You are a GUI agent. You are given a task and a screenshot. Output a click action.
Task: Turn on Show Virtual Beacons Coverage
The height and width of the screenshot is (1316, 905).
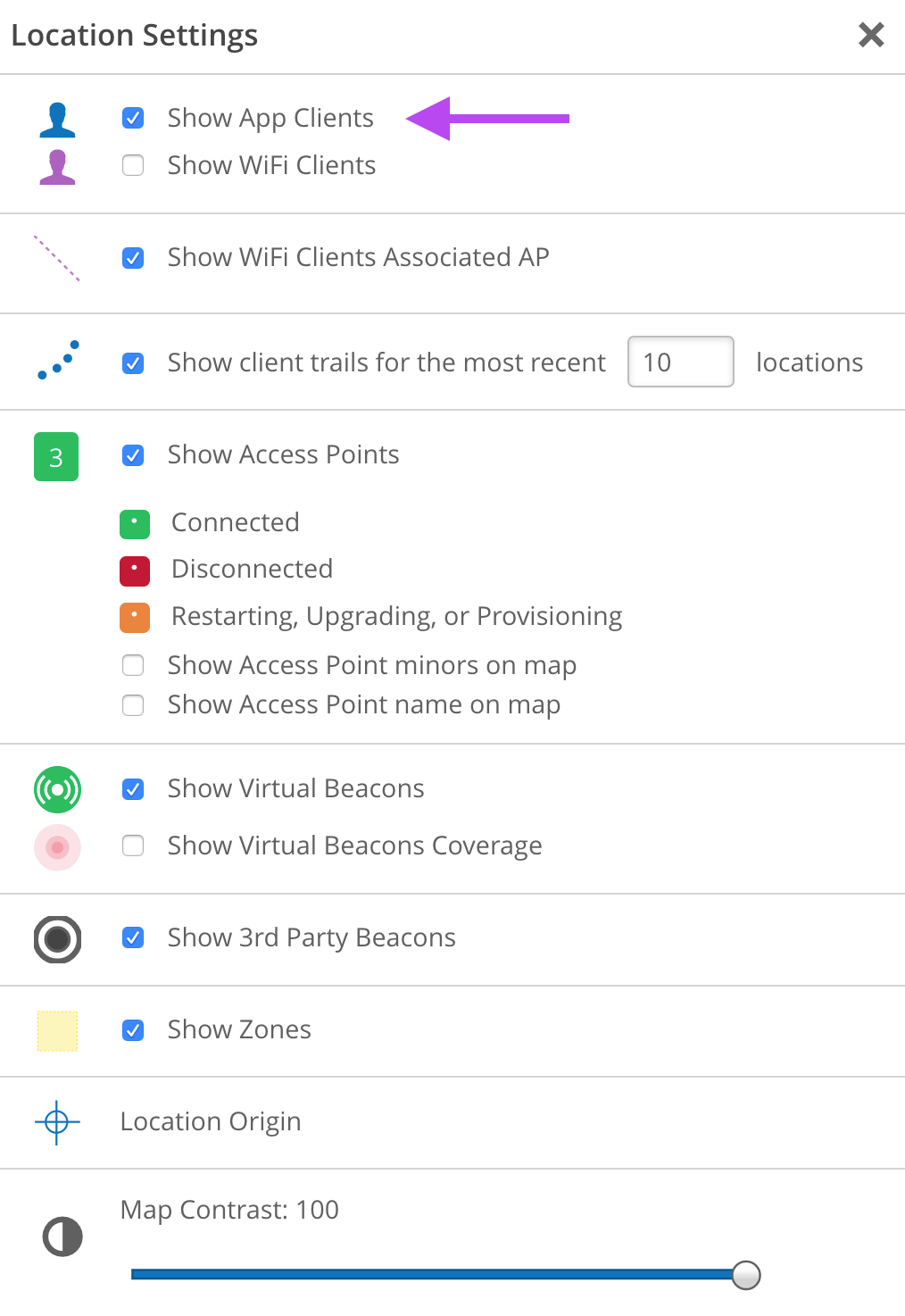point(133,845)
